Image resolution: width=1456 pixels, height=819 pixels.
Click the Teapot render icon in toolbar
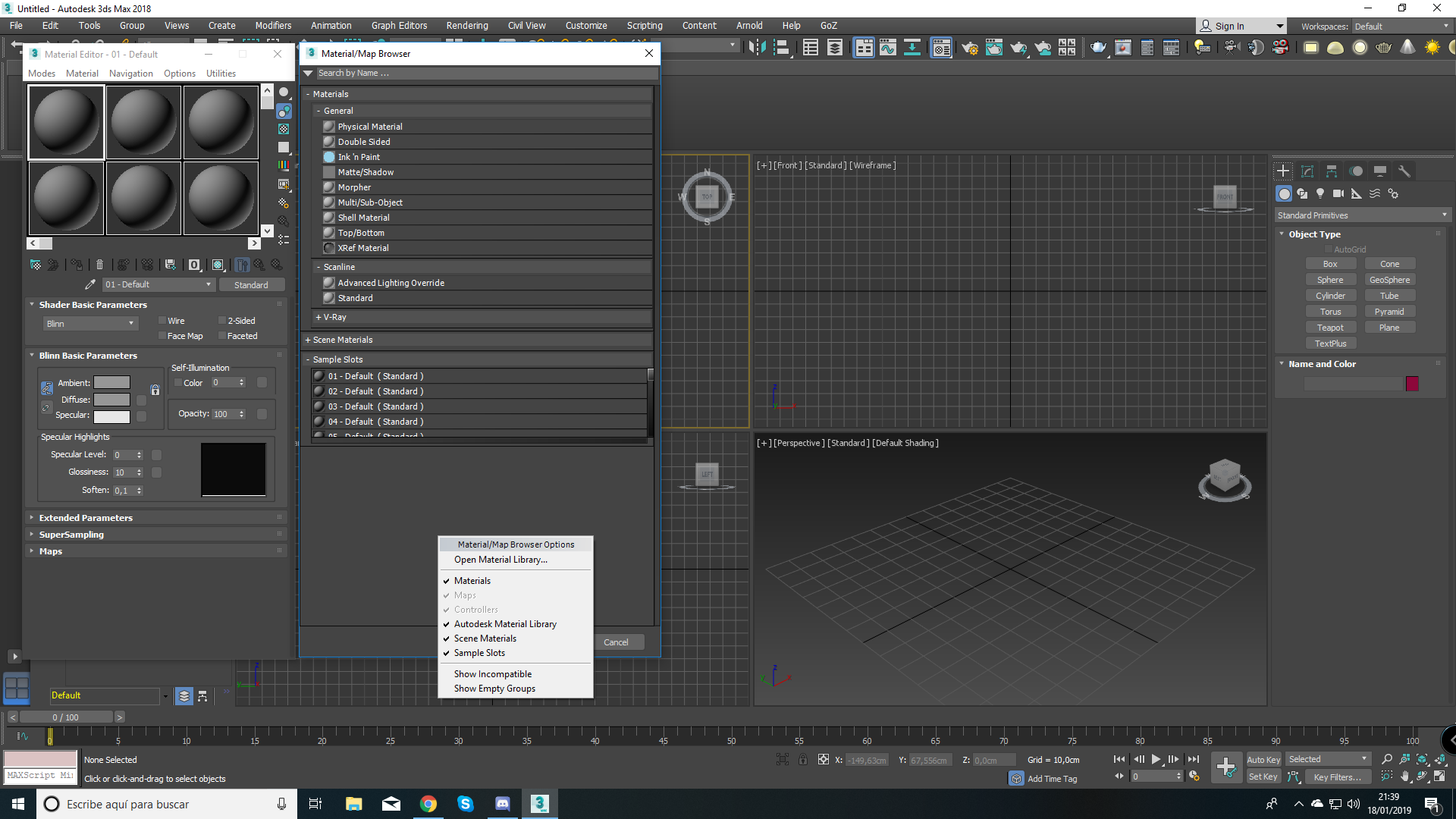tap(1098, 48)
